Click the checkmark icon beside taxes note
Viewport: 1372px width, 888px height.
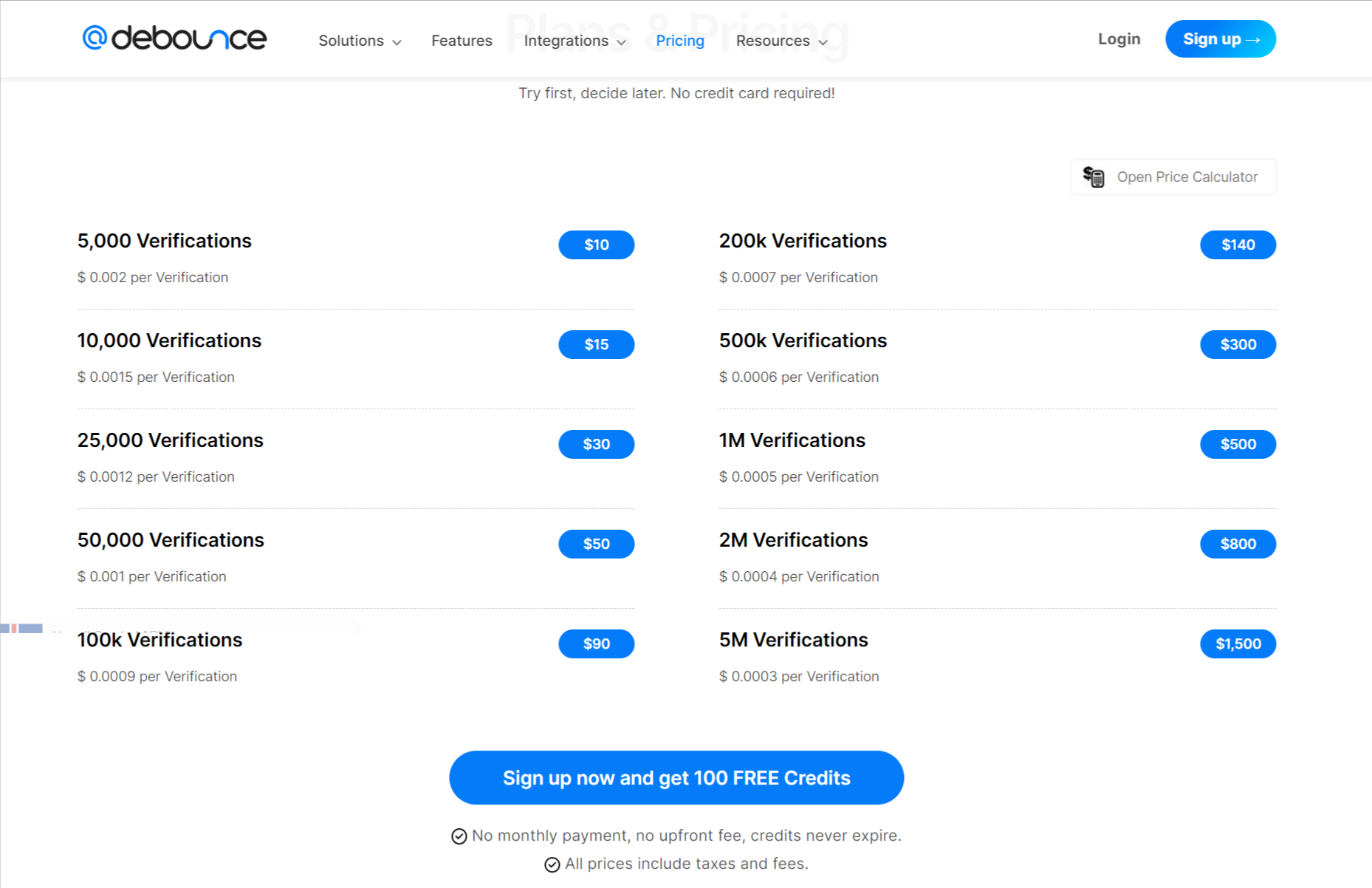click(553, 864)
